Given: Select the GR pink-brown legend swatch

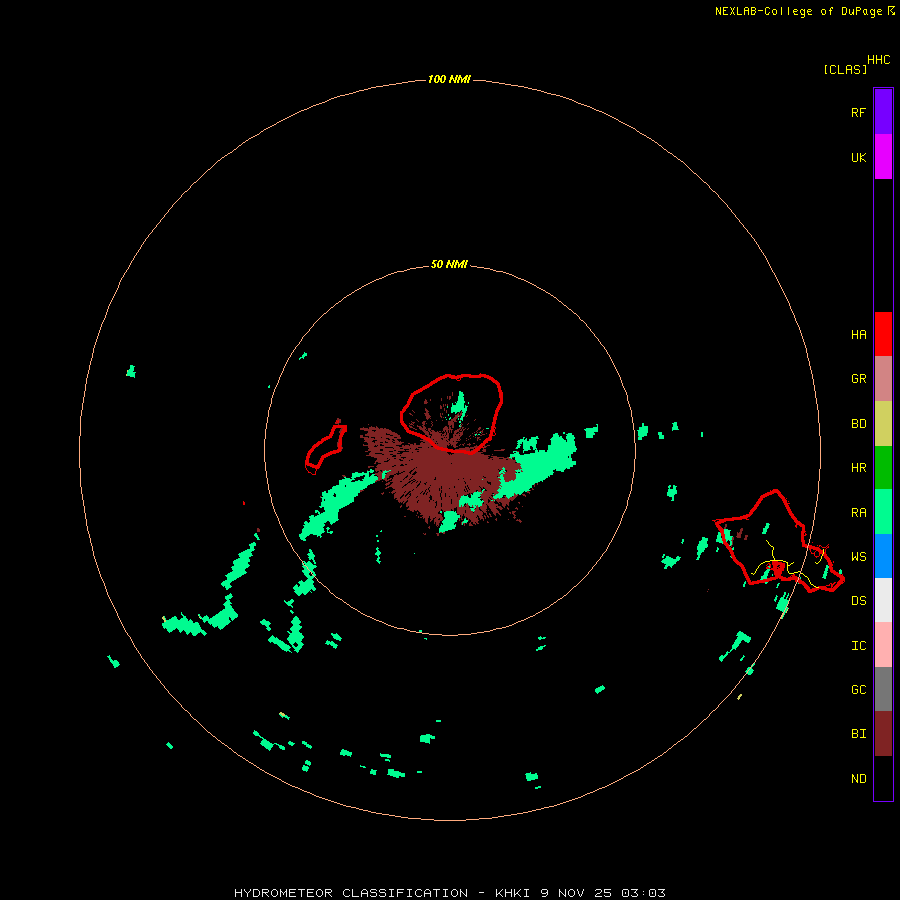Looking at the screenshot, I should 883,379.
